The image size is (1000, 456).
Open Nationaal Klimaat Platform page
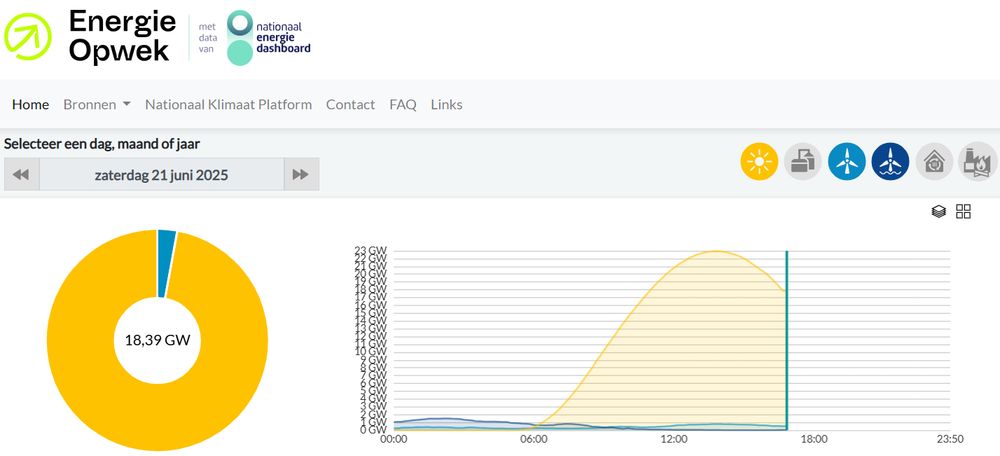click(228, 105)
